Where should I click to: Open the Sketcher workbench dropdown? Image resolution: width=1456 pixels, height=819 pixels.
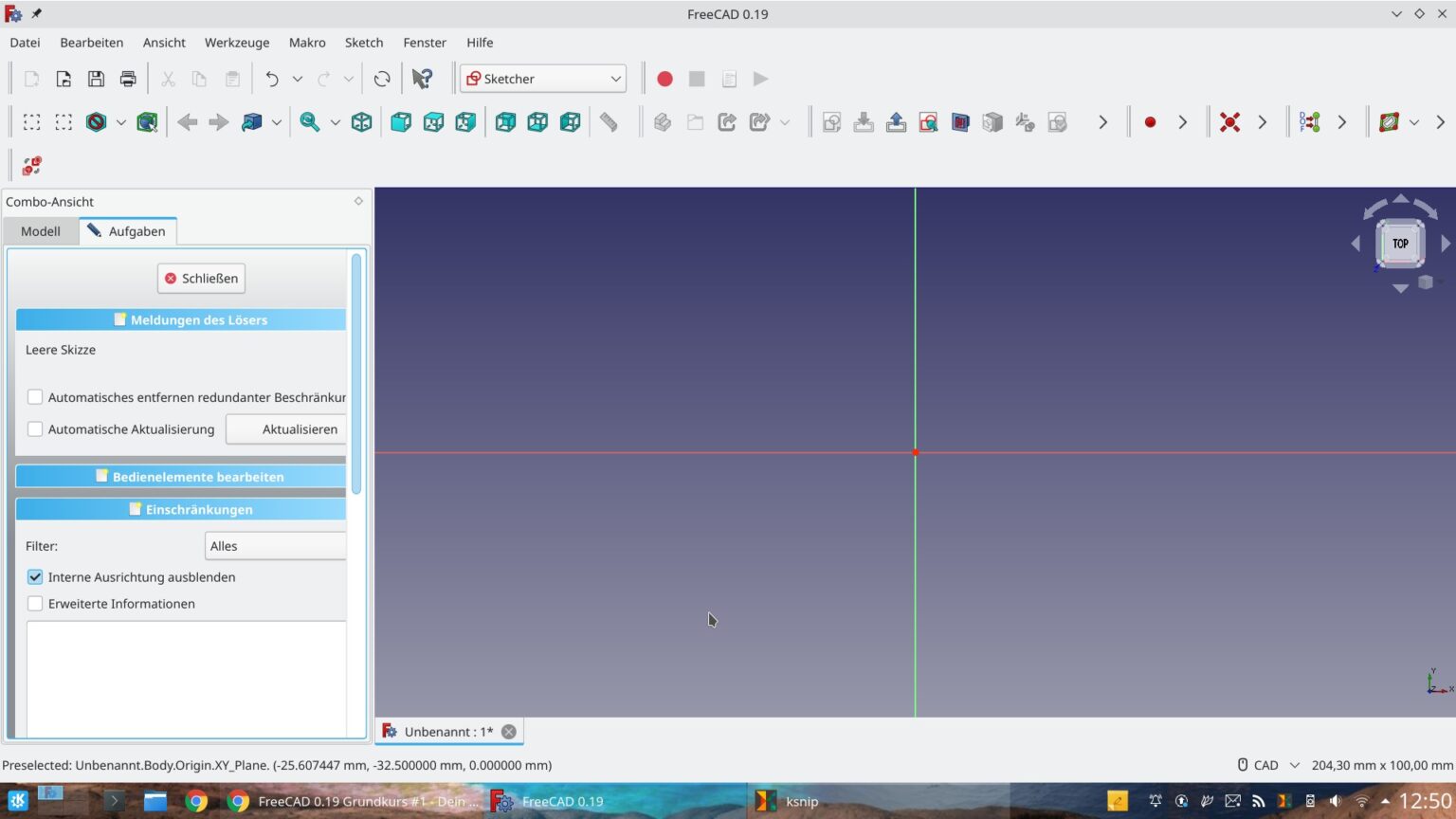click(543, 79)
